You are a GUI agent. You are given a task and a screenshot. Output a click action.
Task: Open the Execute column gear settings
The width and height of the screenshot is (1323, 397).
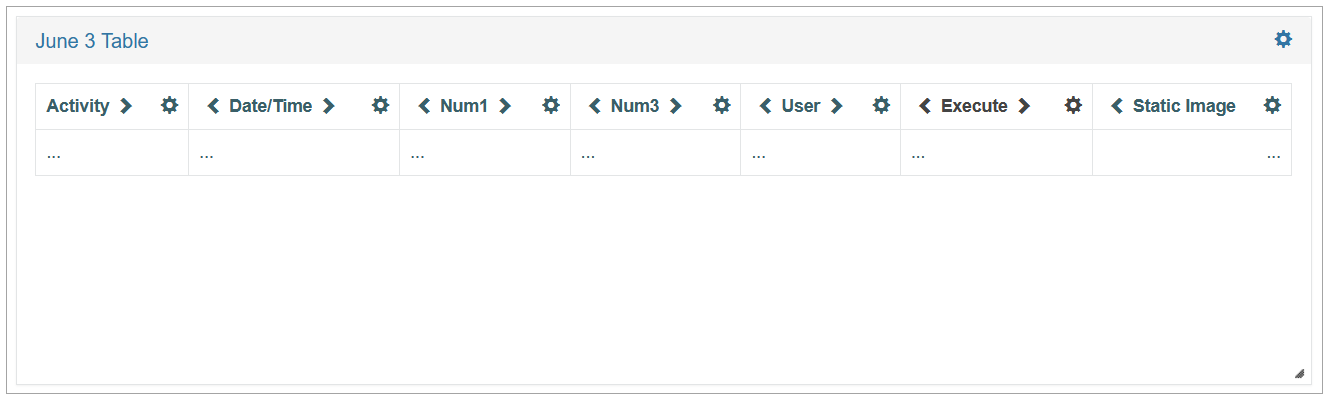tap(1073, 105)
